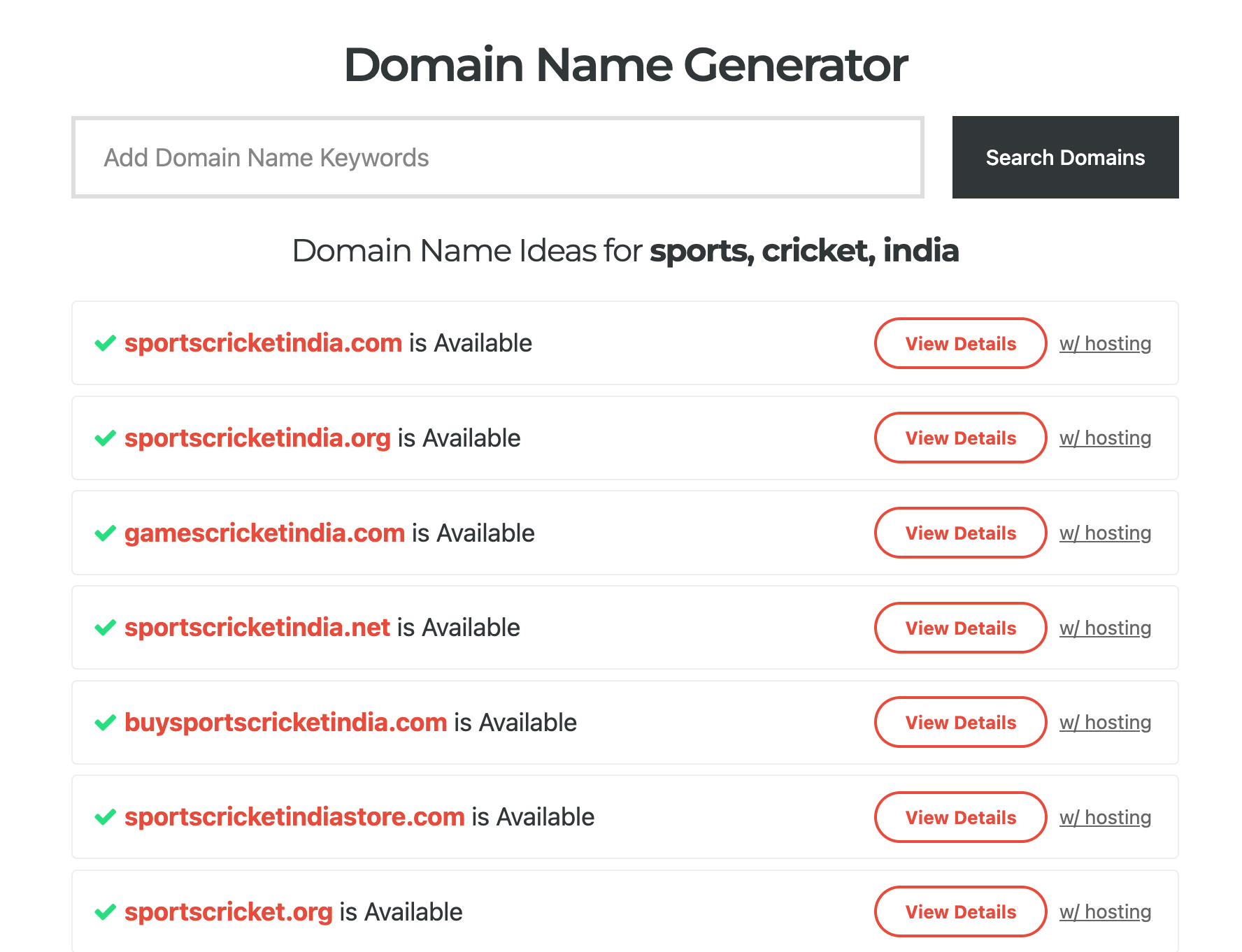Viewport: 1242px width, 952px height.
Task: Open the sportscricketindia.net domain link
Action: pyautogui.click(x=257, y=628)
